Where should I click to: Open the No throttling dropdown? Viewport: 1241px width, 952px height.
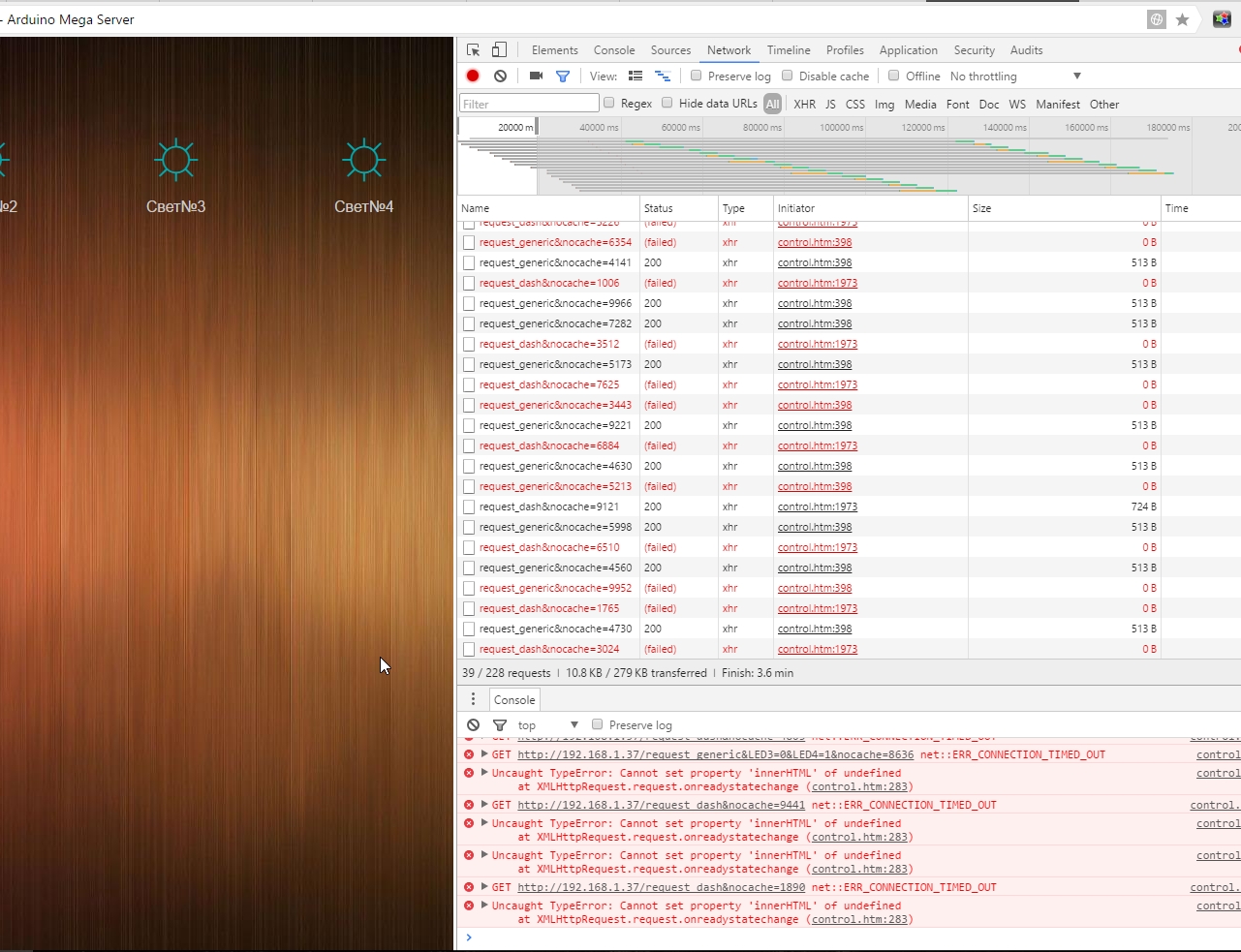coord(1015,76)
